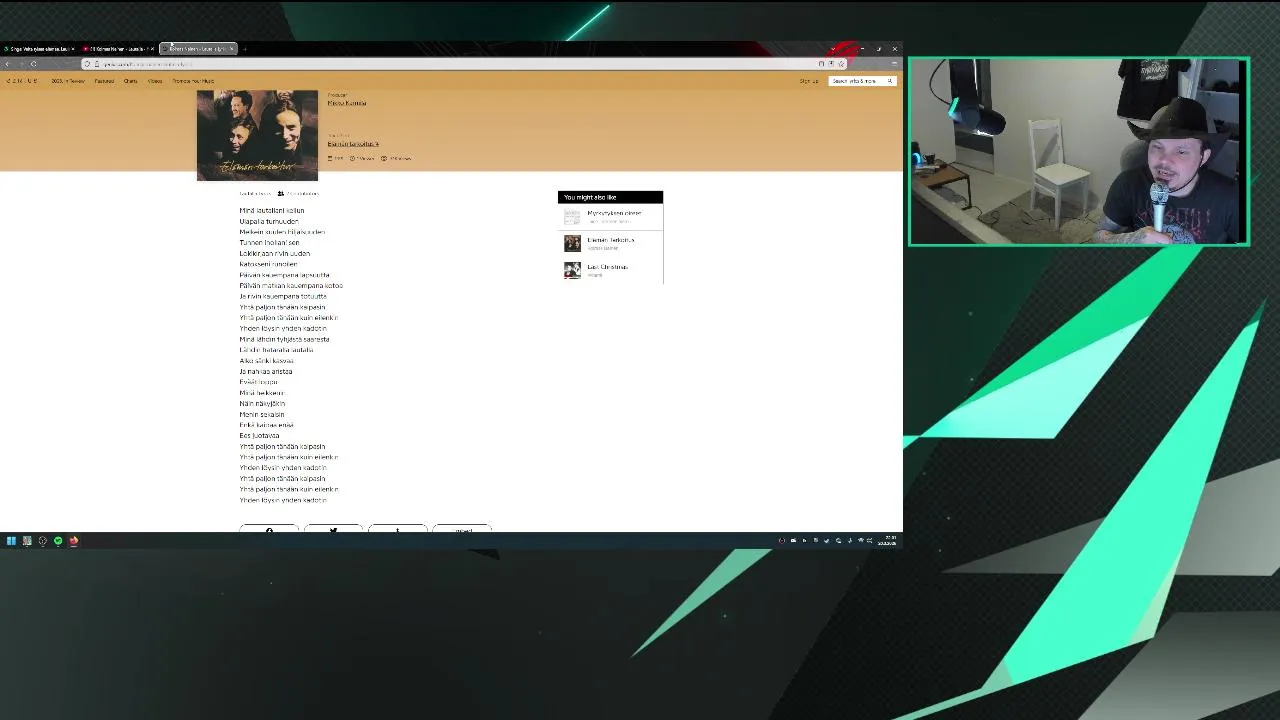Click the lyric line 'Näin näkyjäkin'
1280x720 pixels.
pos(262,404)
